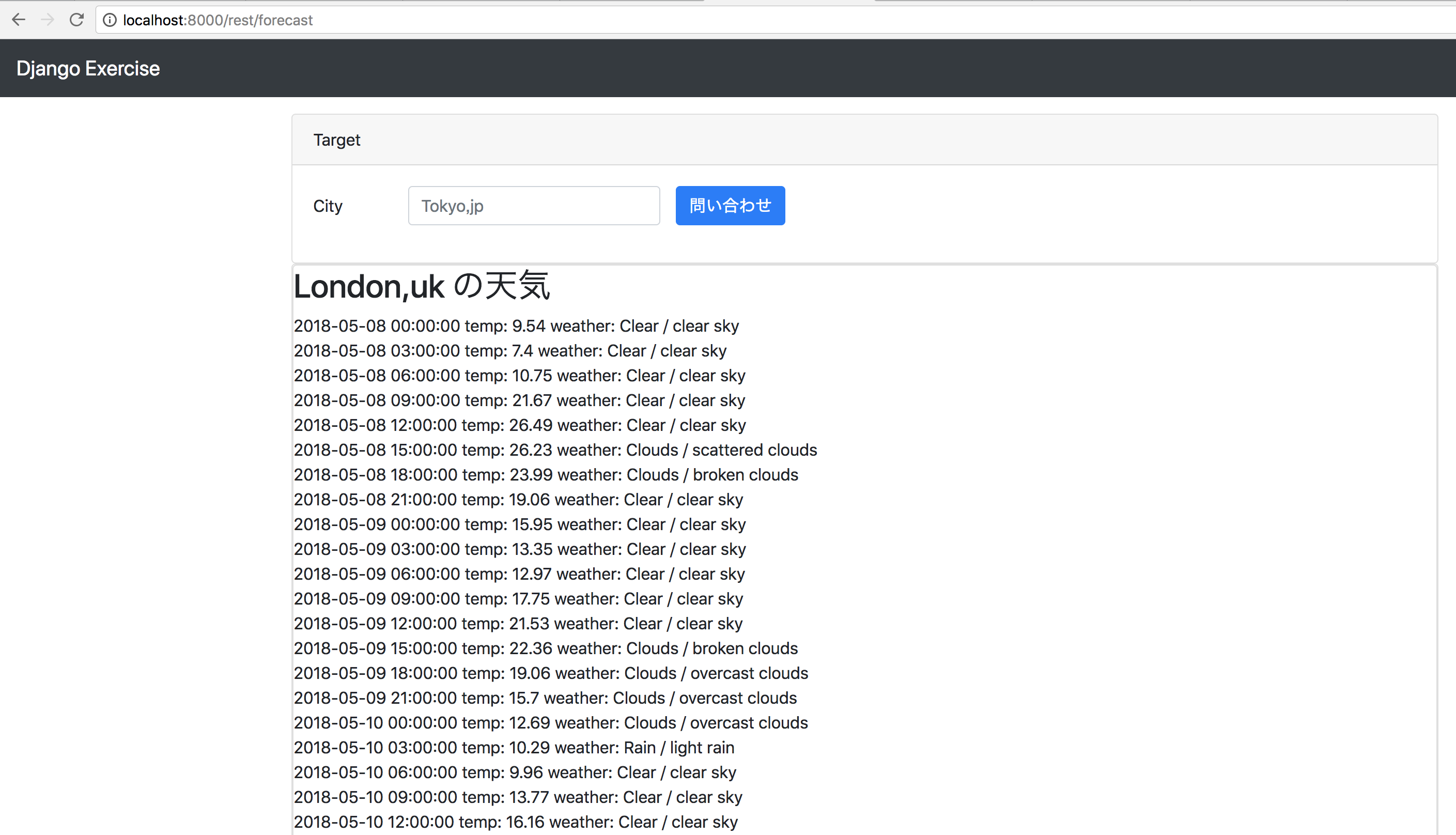Click the City label
This screenshot has width=1456, height=835.
[x=328, y=206]
